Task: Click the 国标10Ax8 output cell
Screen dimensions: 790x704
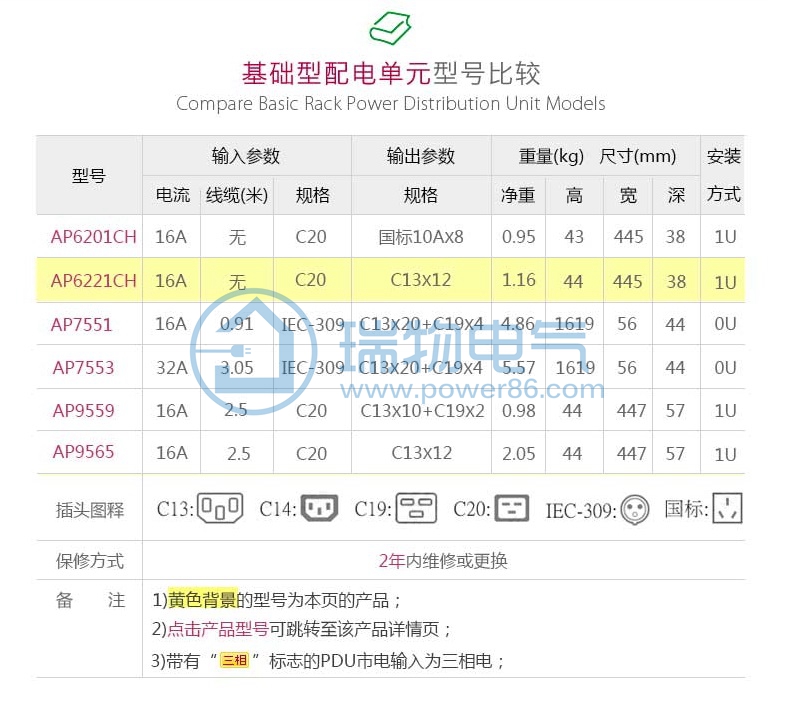Action: click(x=421, y=237)
